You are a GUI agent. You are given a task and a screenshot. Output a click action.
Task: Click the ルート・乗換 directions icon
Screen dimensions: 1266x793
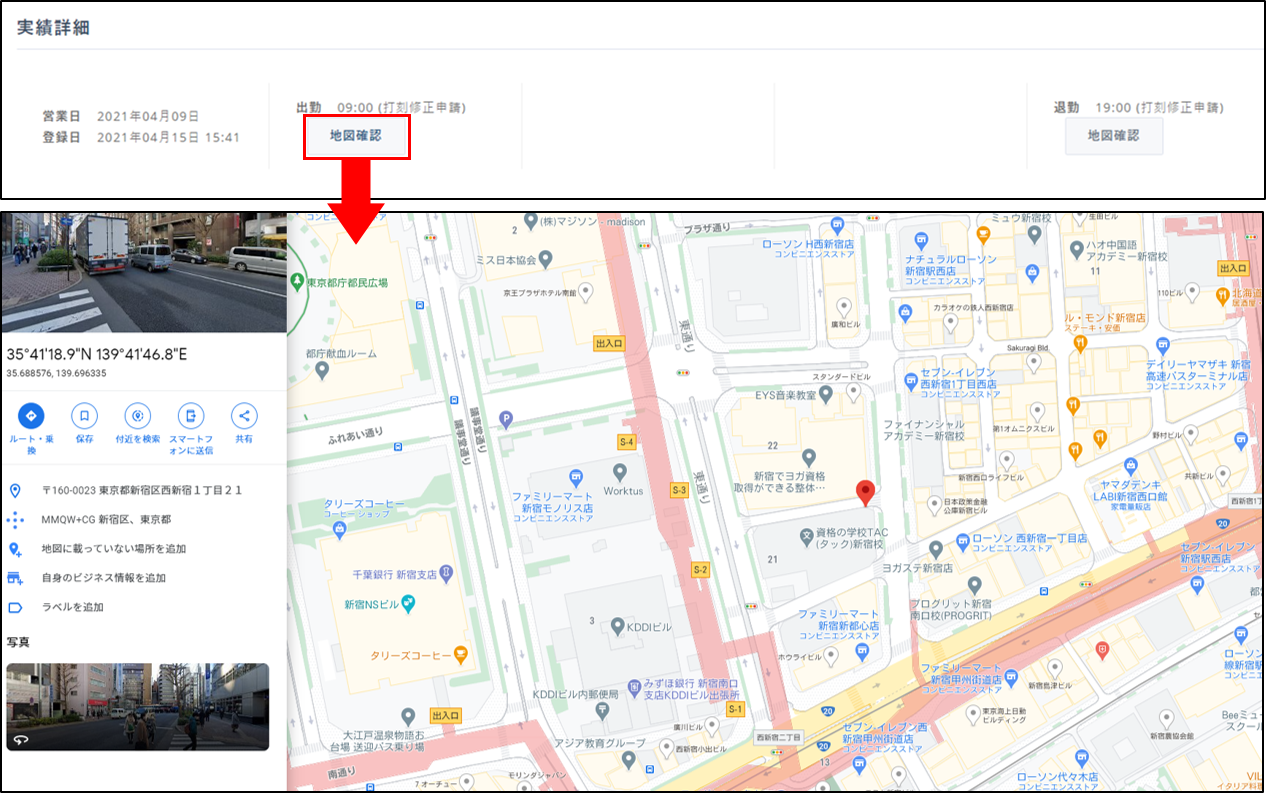point(31,416)
